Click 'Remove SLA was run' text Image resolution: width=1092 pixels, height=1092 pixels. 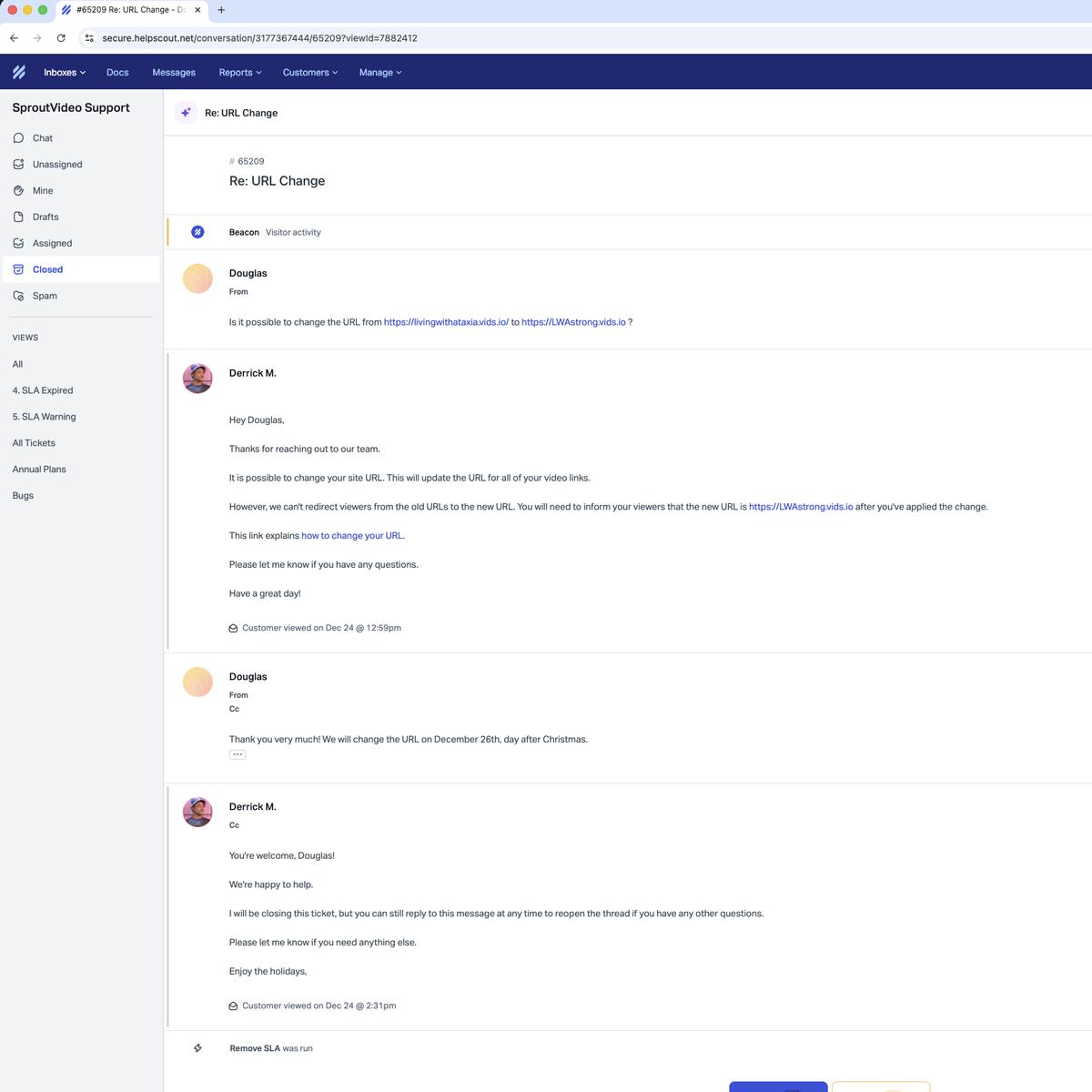[271, 1048]
